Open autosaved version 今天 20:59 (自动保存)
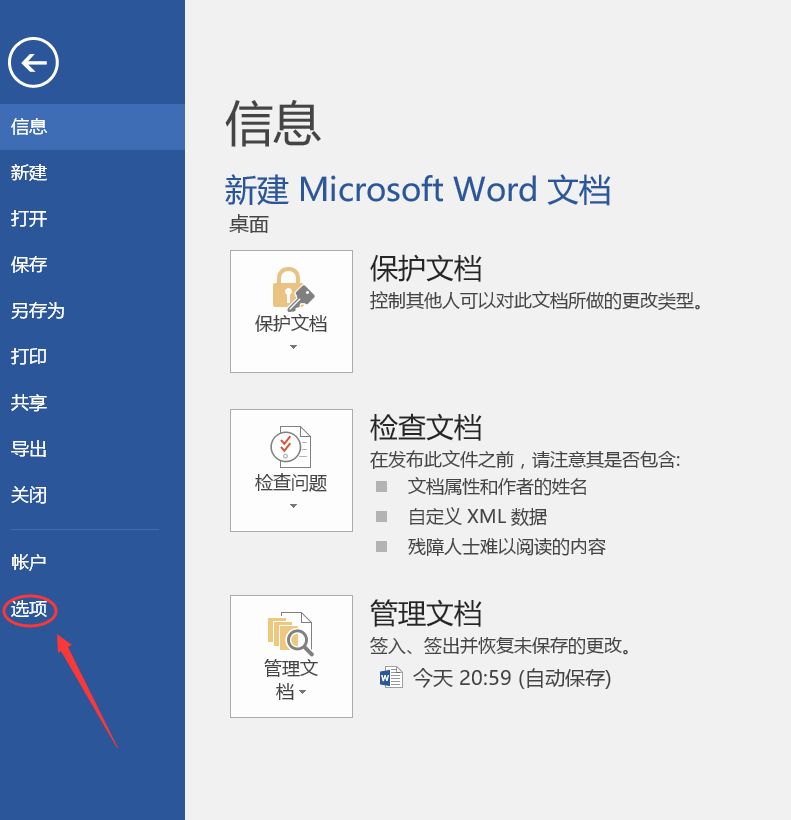 [495, 678]
